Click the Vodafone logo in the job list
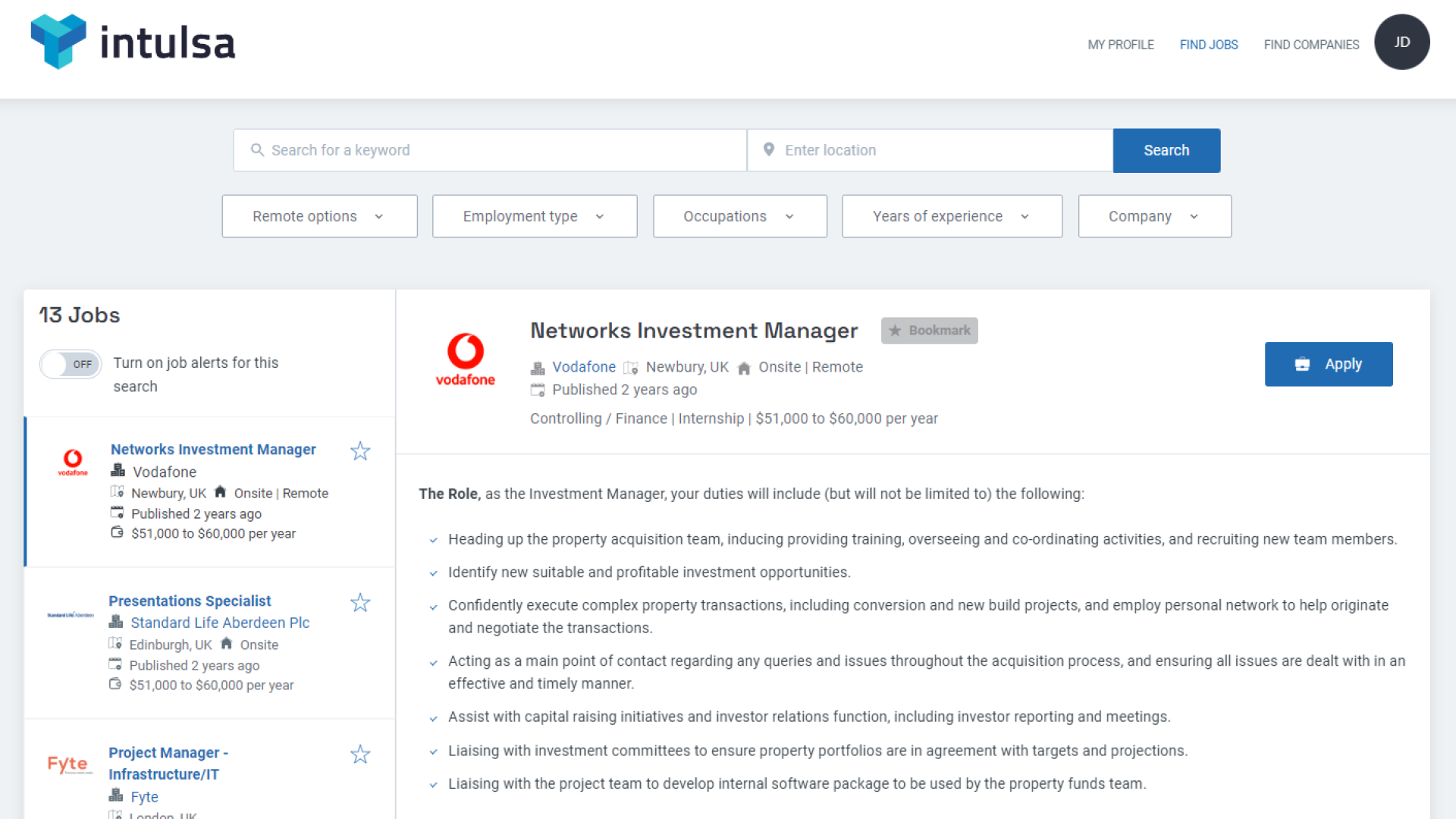 (73, 463)
